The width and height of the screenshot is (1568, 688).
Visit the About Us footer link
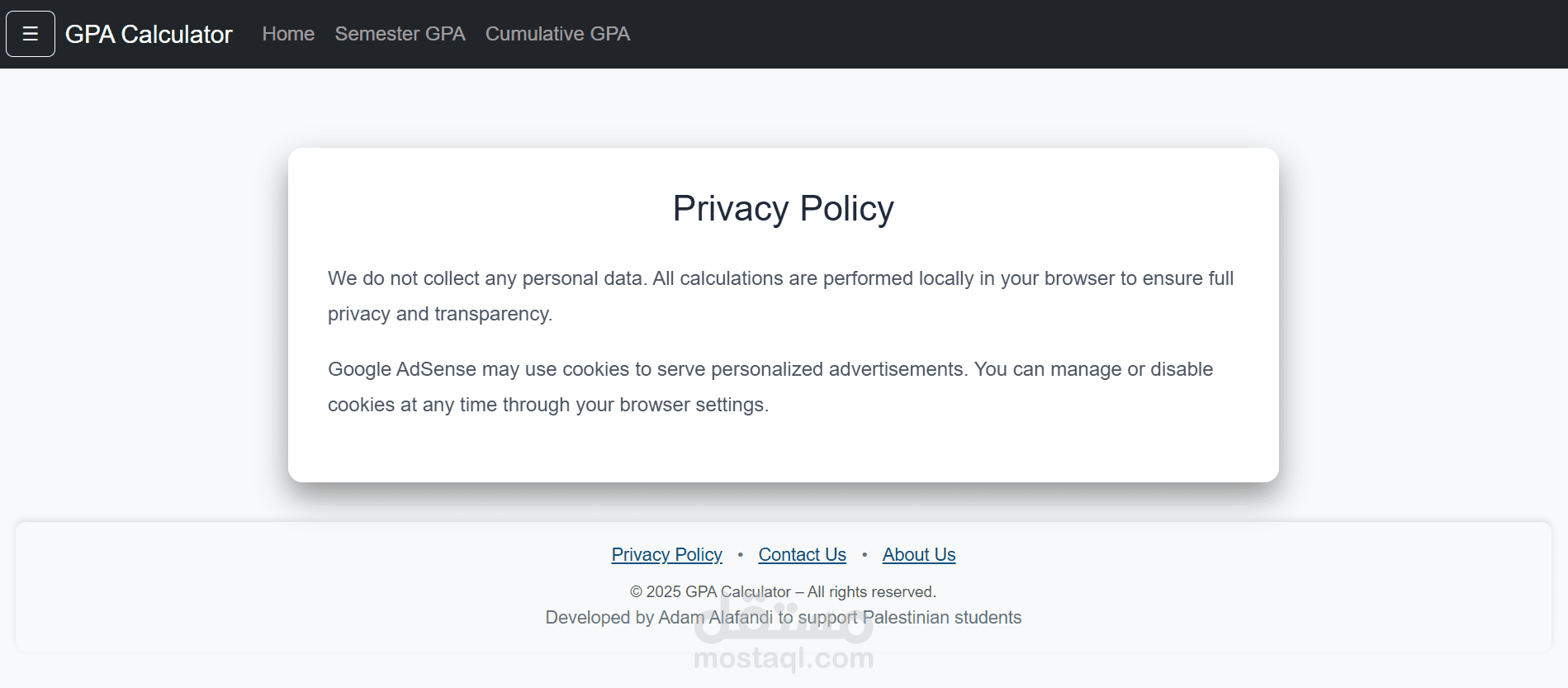click(918, 555)
